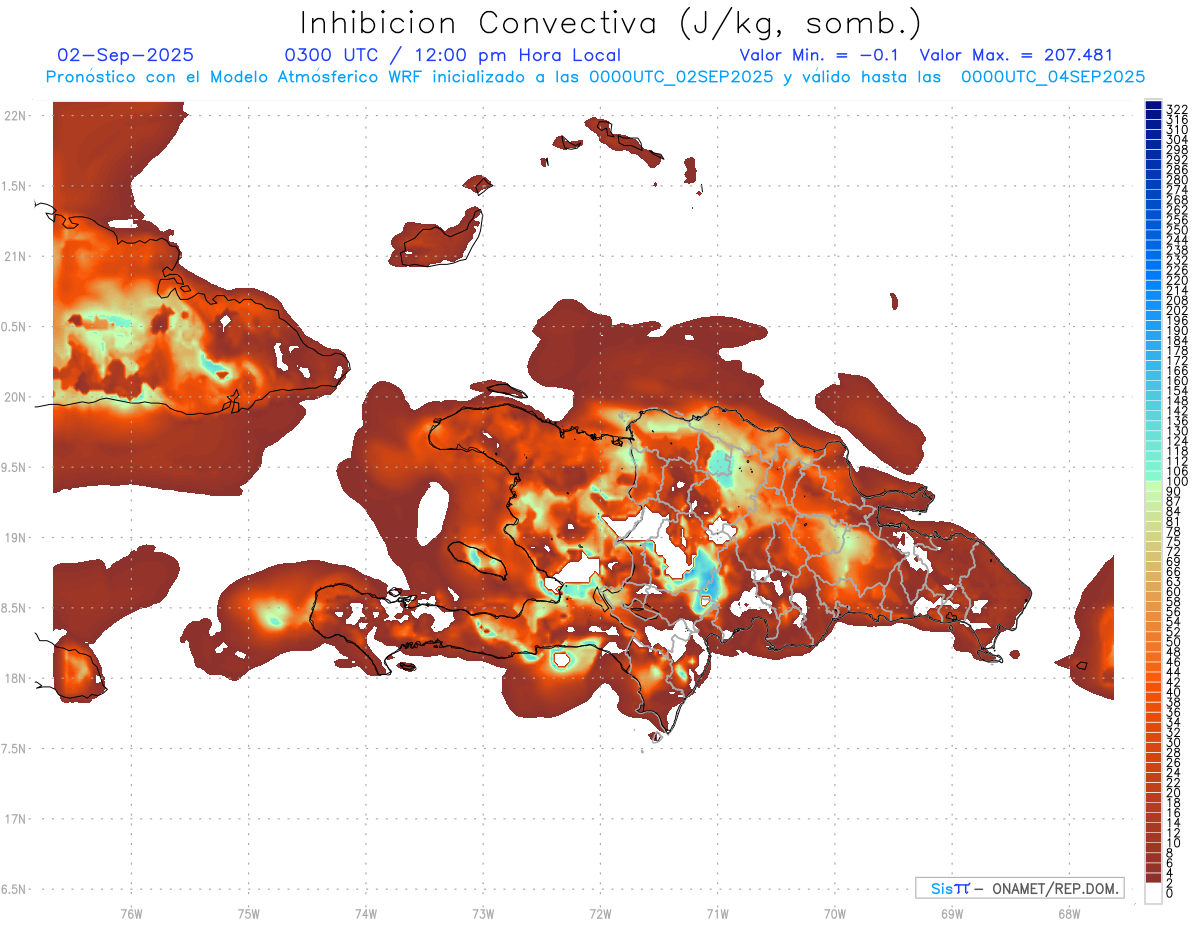Click the '69W' longitude label
The image size is (1200, 927).
pyautogui.click(x=952, y=913)
